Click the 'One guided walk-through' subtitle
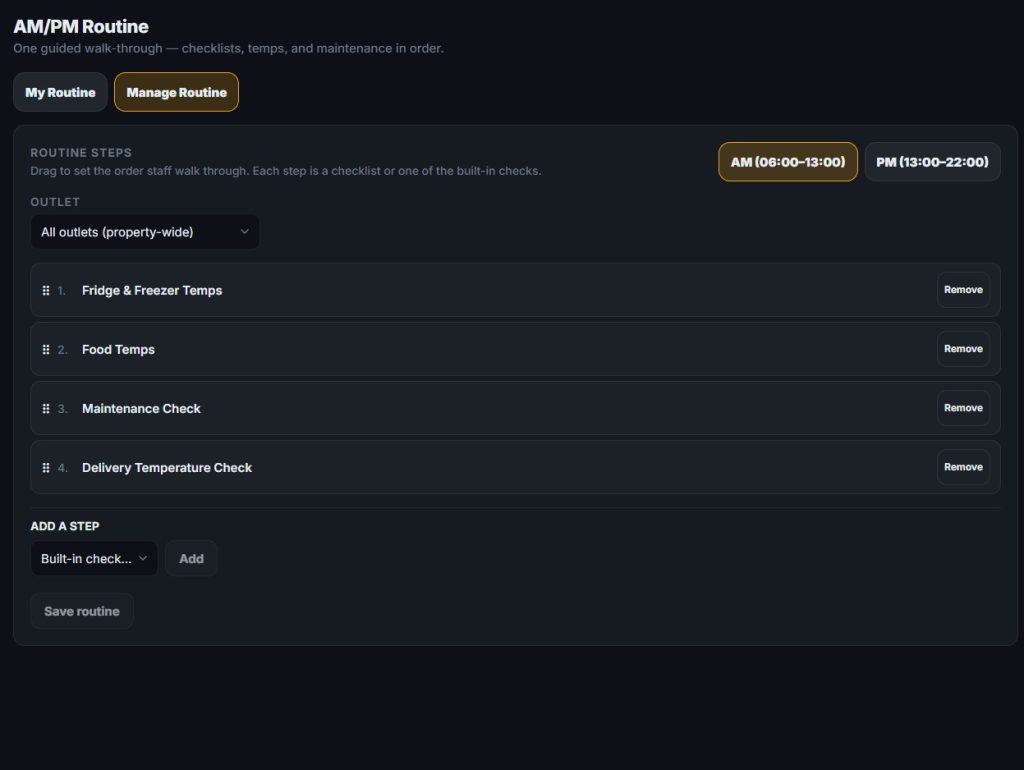 228,48
